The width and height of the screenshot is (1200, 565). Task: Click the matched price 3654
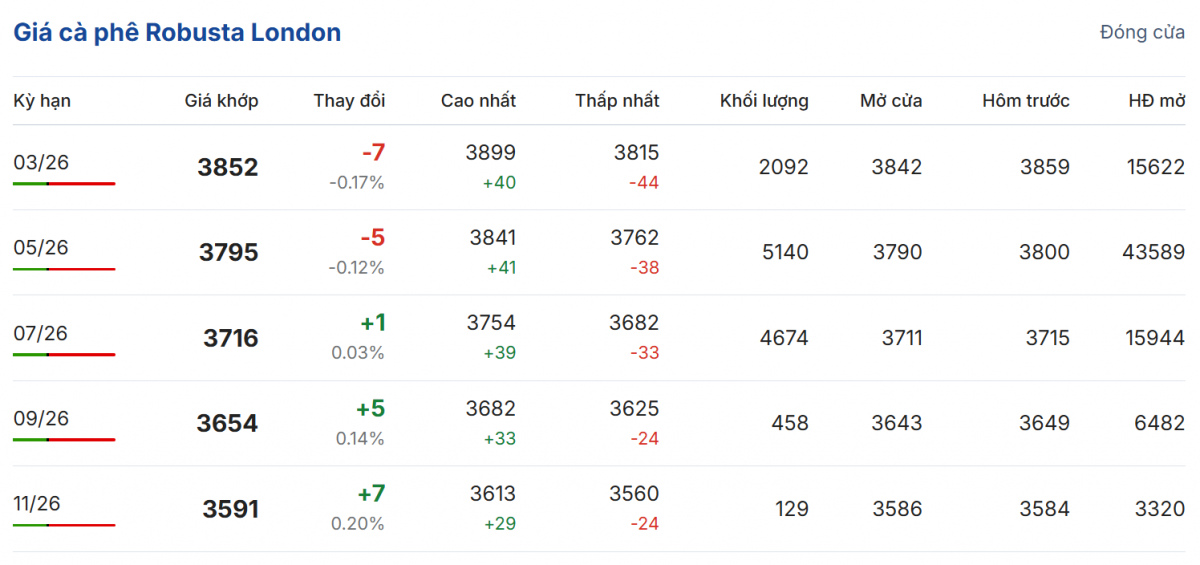click(227, 424)
